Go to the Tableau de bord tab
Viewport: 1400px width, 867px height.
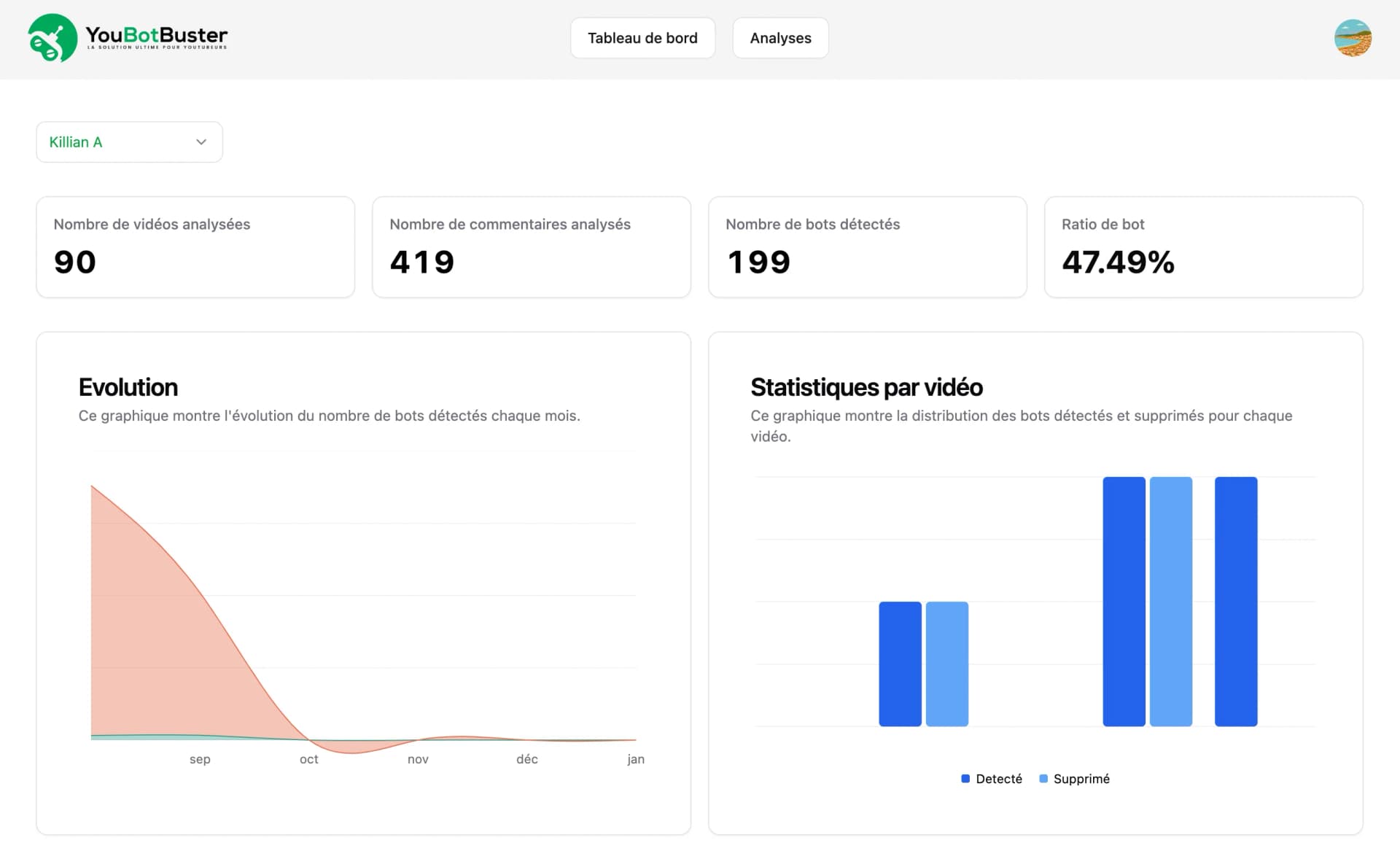[x=642, y=37]
